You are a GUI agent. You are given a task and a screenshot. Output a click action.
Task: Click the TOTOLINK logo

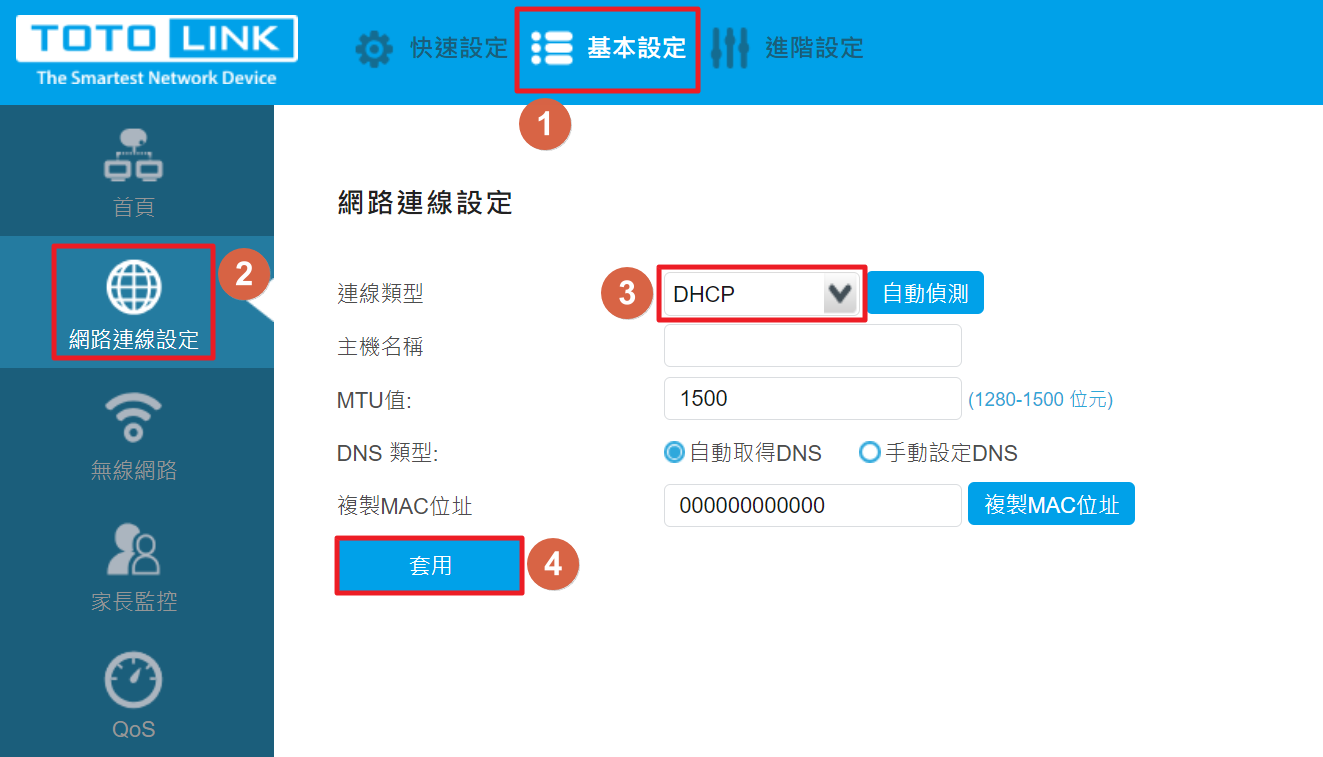157,51
